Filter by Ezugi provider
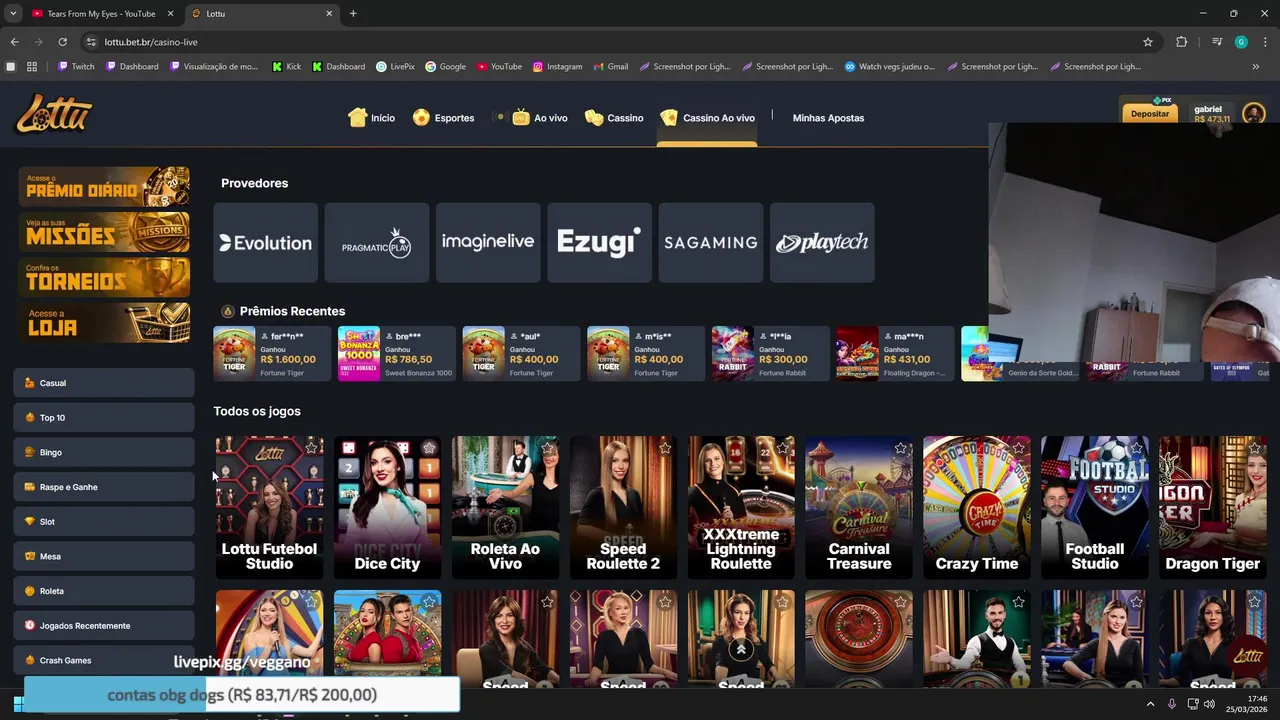 [599, 243]
